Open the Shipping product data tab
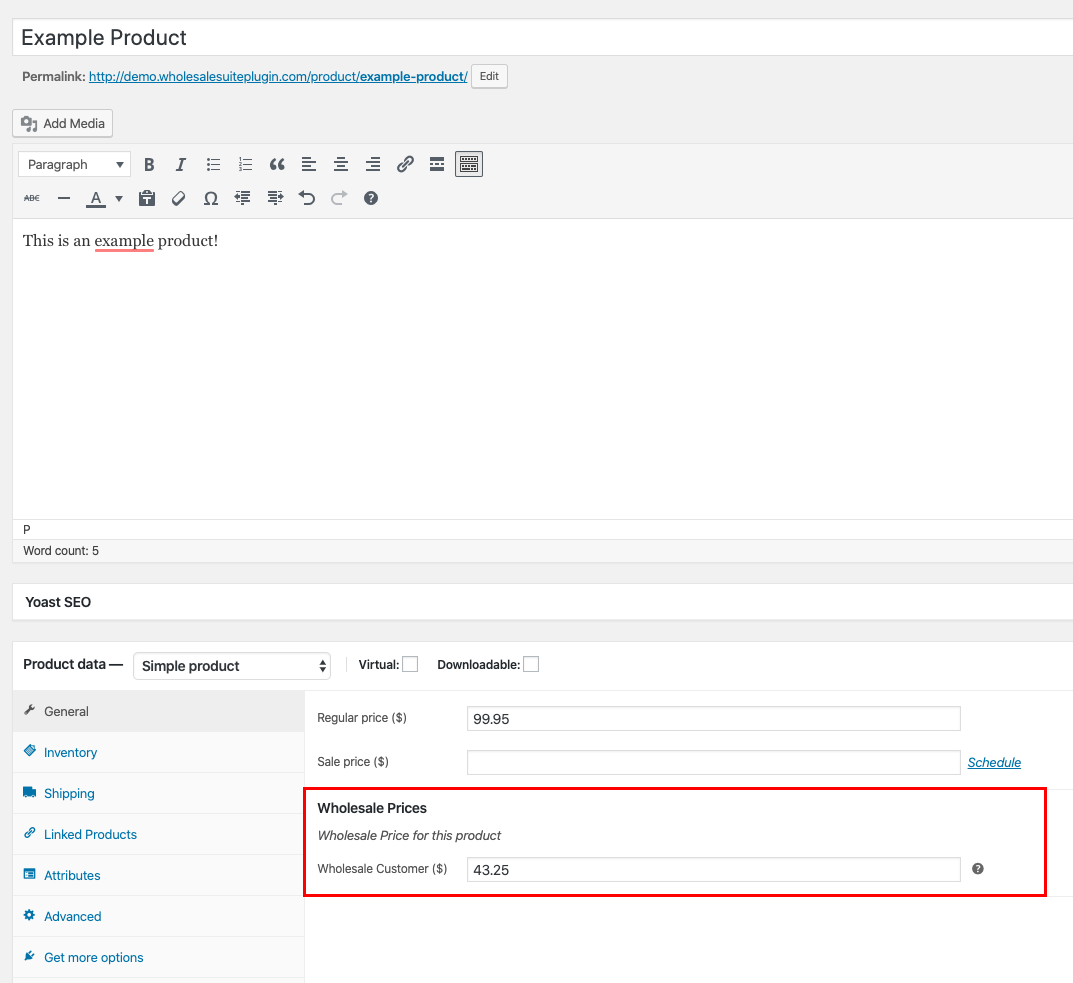The image size is (1073, 983). pyautogui.click(x=69, y=793)
